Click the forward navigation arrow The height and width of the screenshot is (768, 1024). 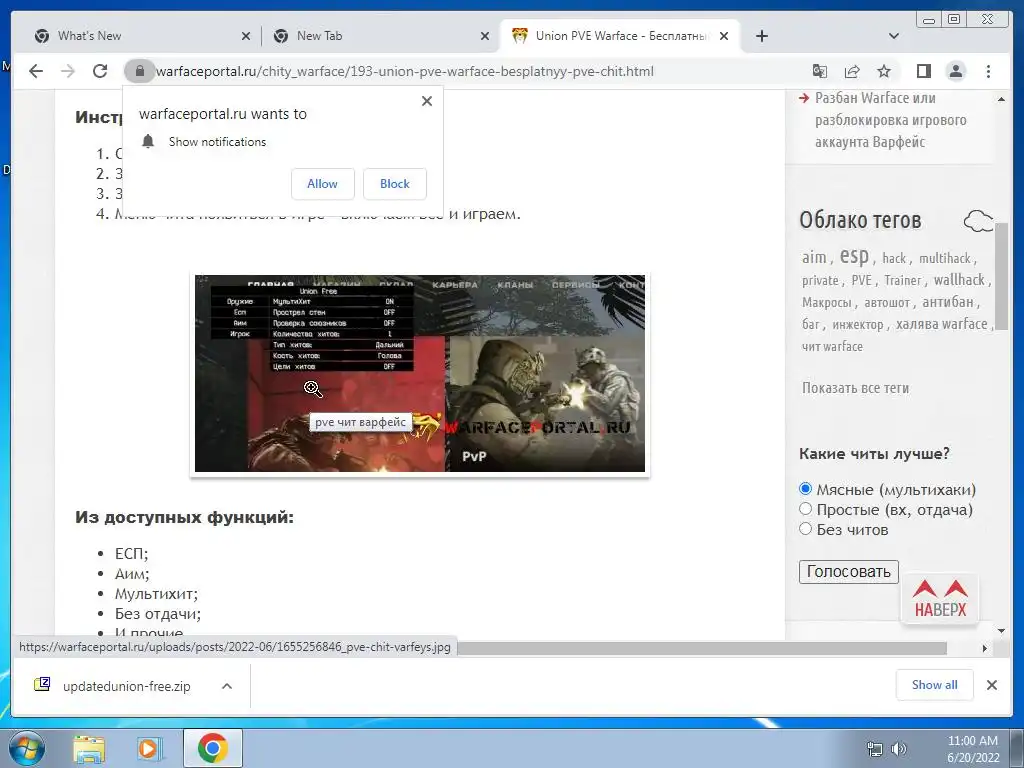[68, 71]
